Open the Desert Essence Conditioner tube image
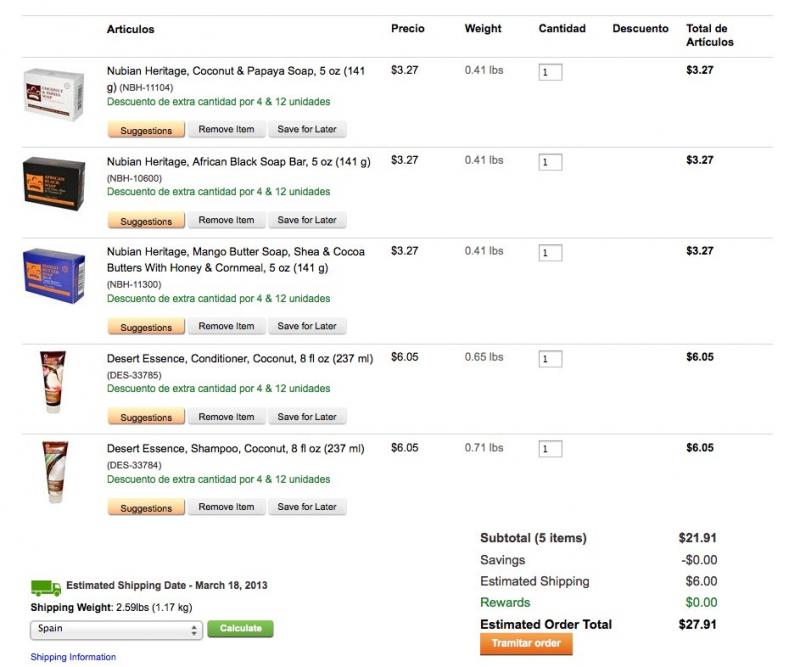 click(x=53, y=381)
